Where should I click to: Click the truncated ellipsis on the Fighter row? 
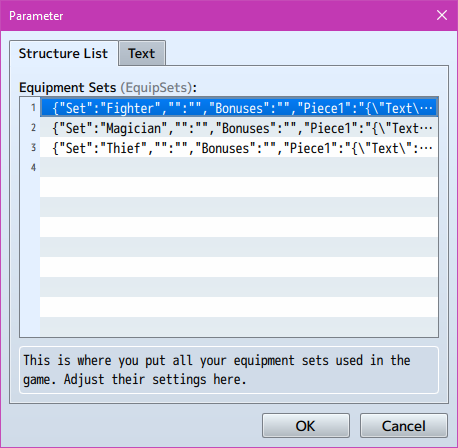tap(426, 108)
